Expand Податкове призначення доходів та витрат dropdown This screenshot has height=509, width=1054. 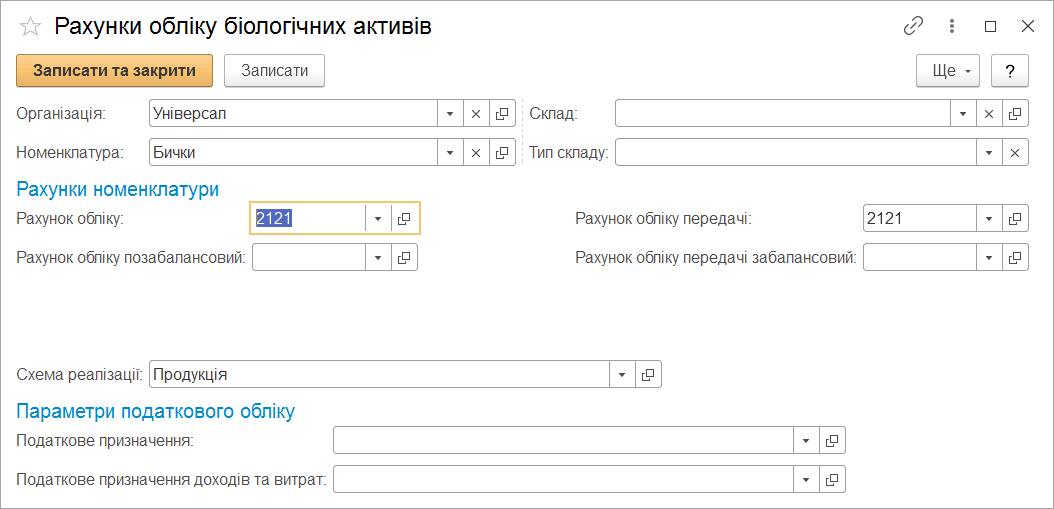805,479
